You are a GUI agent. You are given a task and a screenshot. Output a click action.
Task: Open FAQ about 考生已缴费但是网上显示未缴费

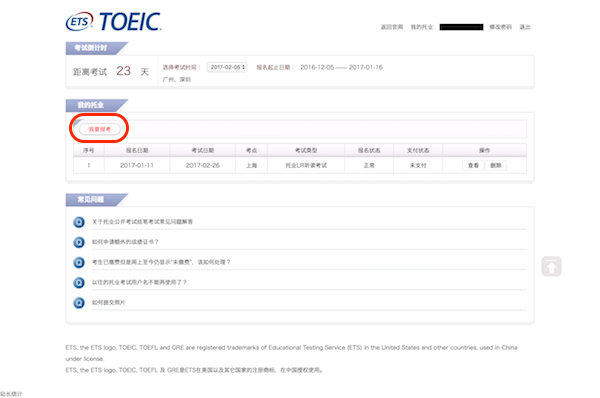pyautogui.click(x=161, y=262)
